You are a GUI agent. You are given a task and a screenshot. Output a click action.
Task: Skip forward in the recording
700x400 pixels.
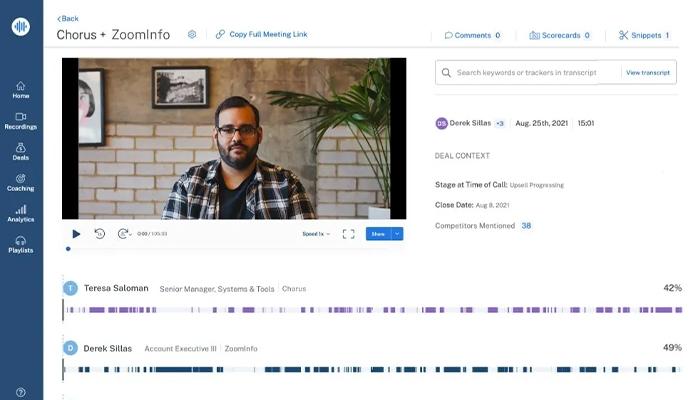(x=123, y=233)
